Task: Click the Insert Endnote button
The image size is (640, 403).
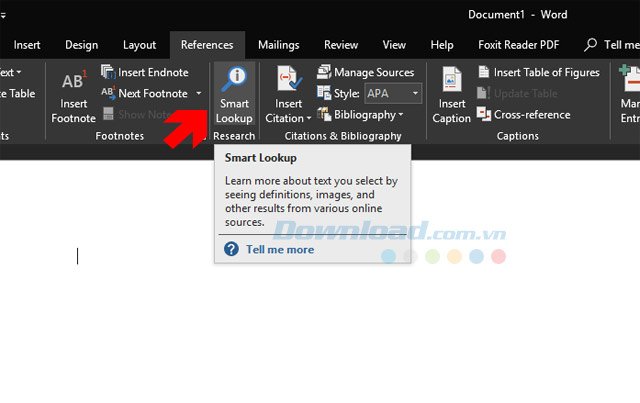Action: (145, 72)
